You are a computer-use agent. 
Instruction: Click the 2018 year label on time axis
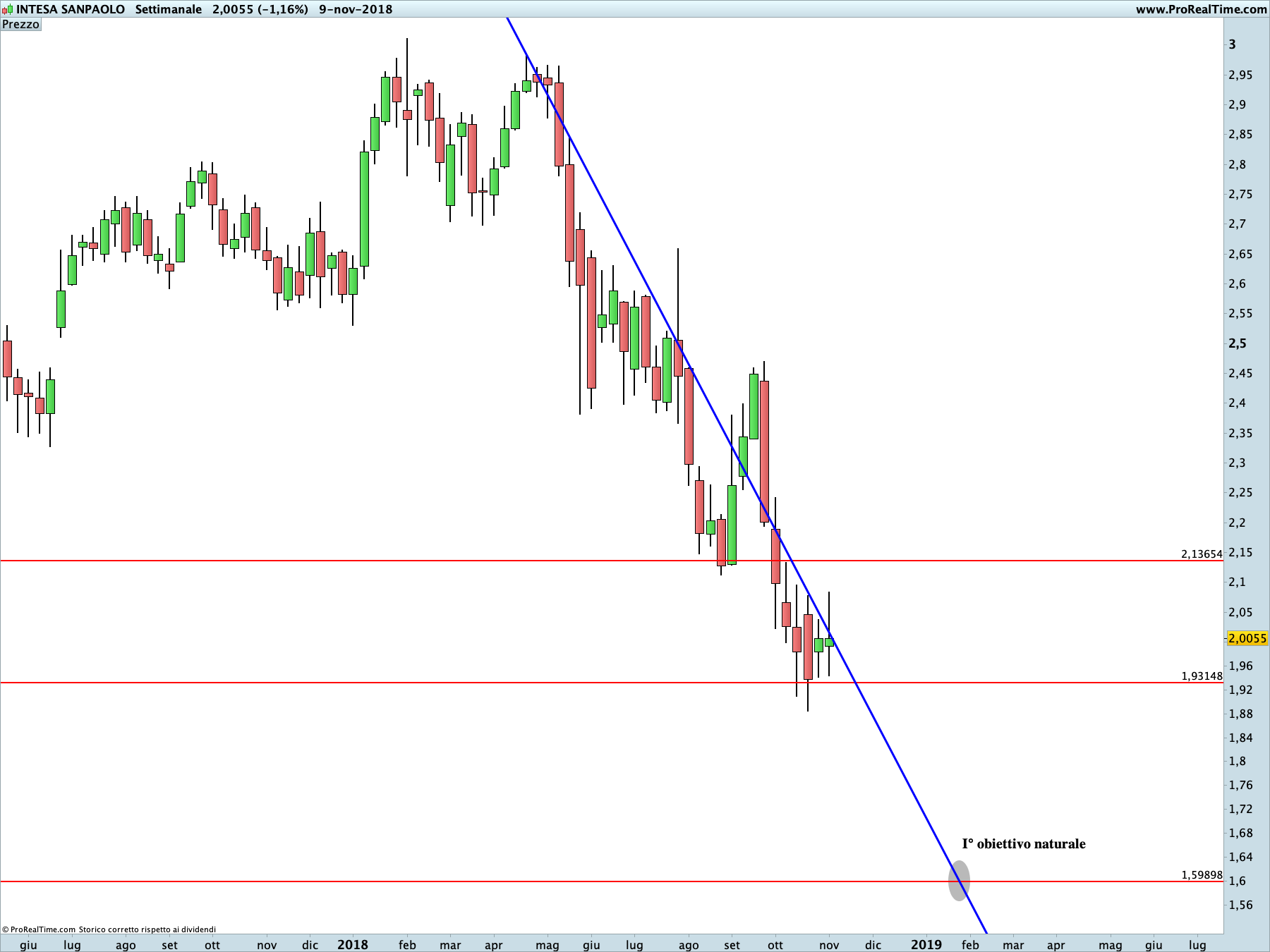[353, 944]
